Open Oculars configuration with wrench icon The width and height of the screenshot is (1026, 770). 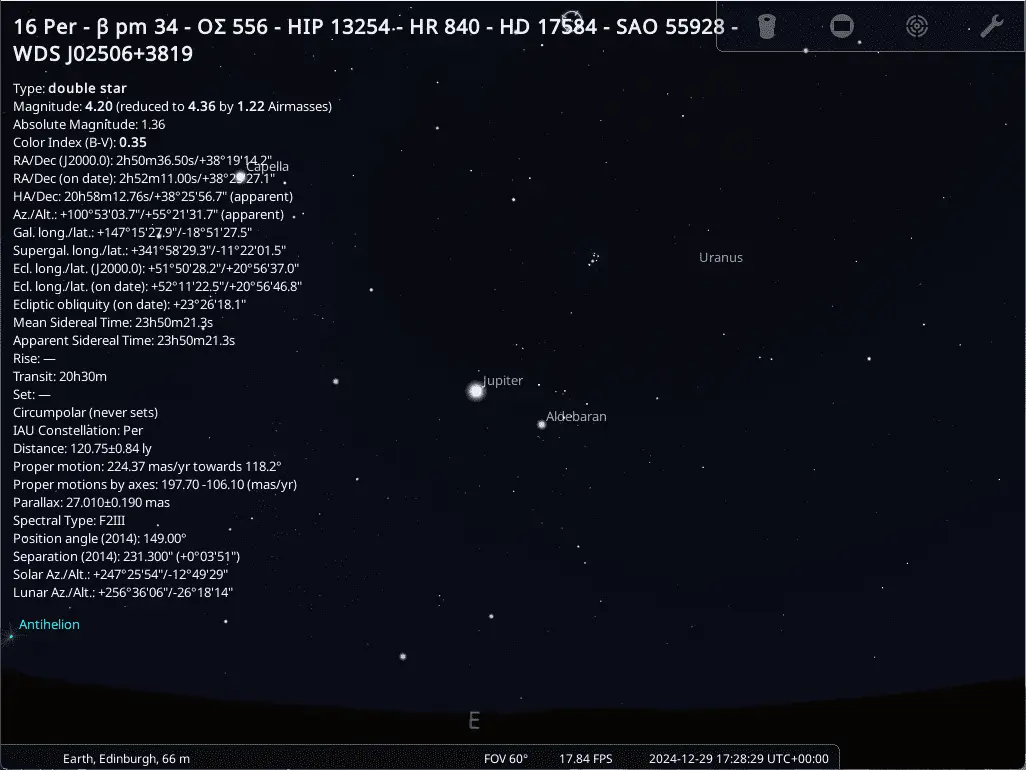coord(992,27)
